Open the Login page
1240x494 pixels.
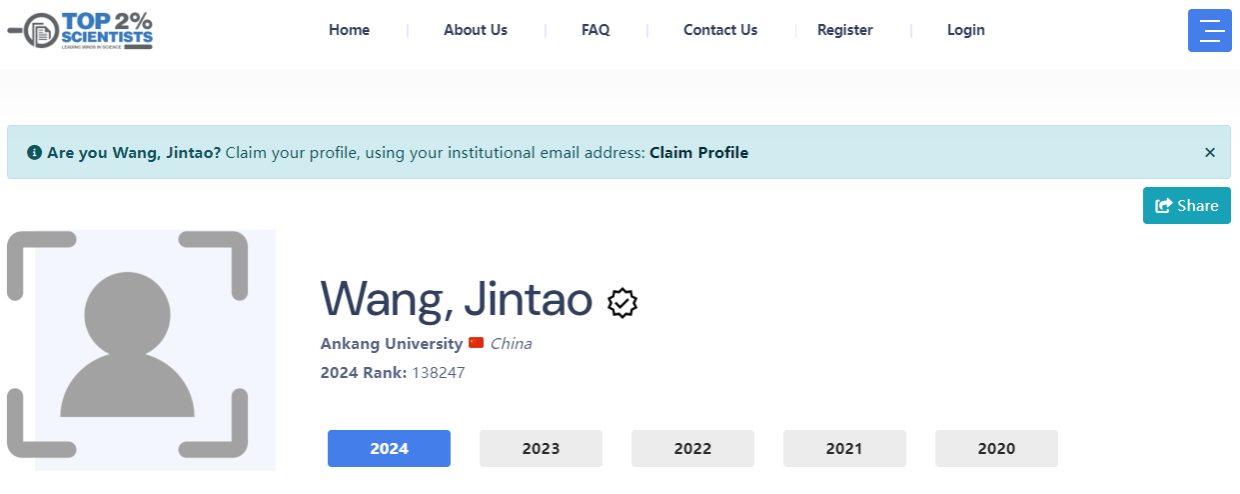click(966, 30)
